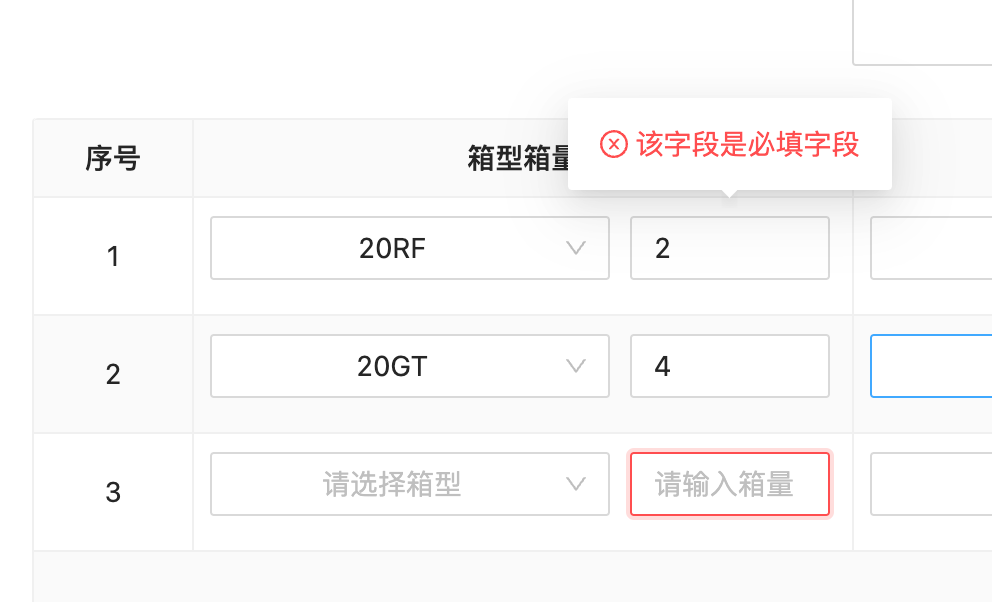Select the quantity field showing 4
The image size is (992, 602).
(729, 365)
